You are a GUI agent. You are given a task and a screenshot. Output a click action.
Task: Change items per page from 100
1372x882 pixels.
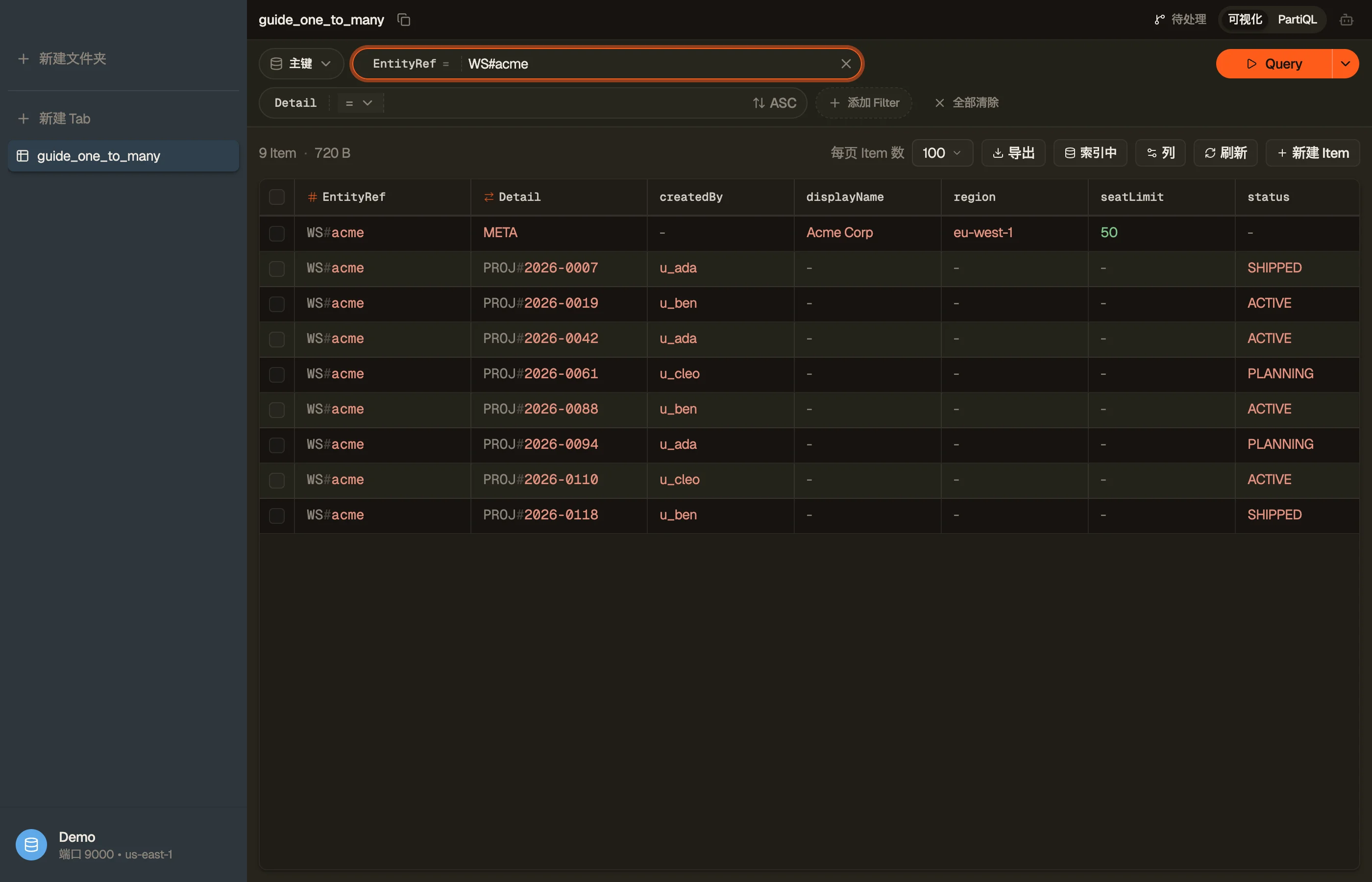941,153
